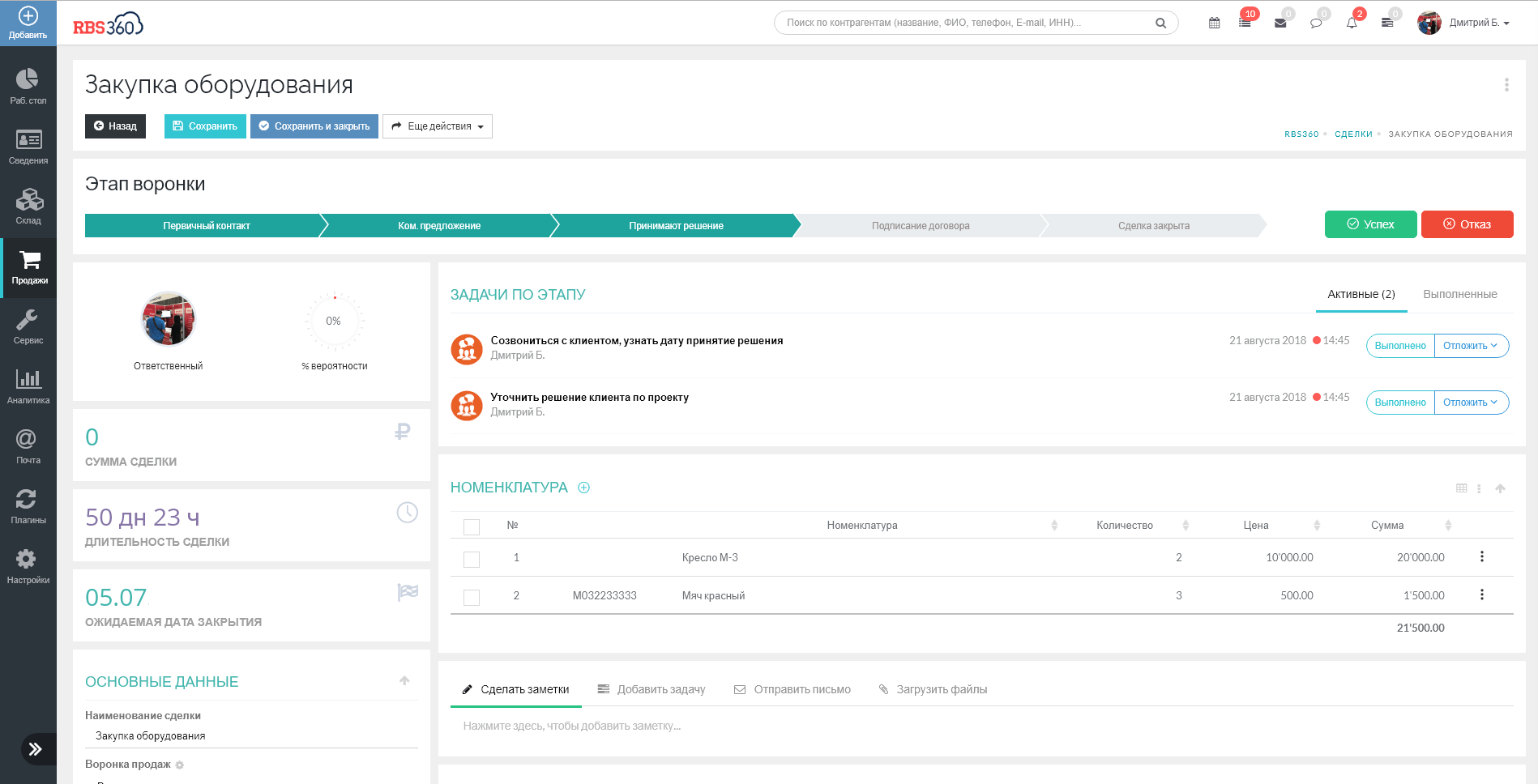1538x784 pixels.
Task: Follow the СДЕЛКИ breadcrumb link
Action: click(1353, 134)
